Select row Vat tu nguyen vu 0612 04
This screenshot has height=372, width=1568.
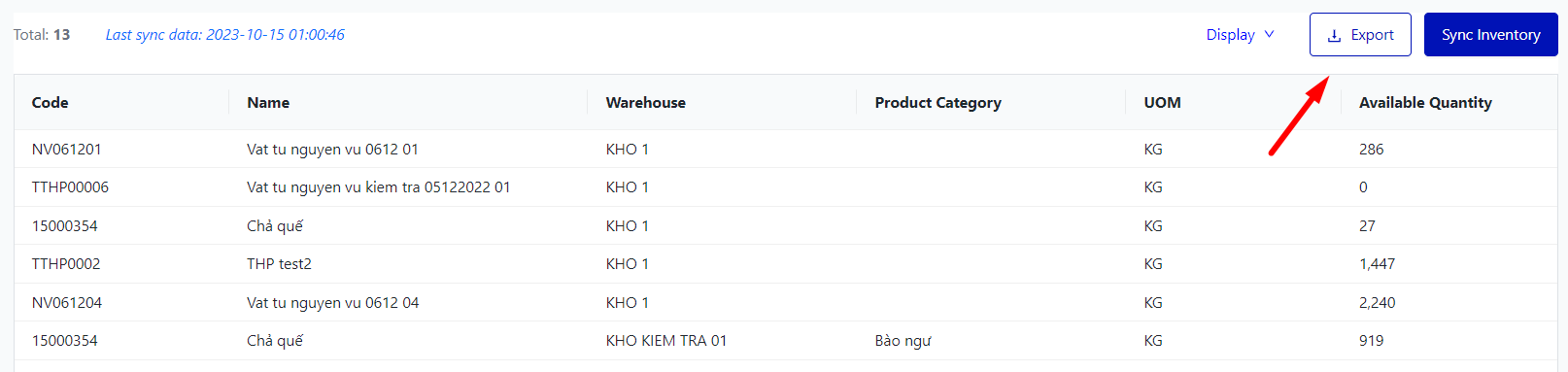point(785,302)
